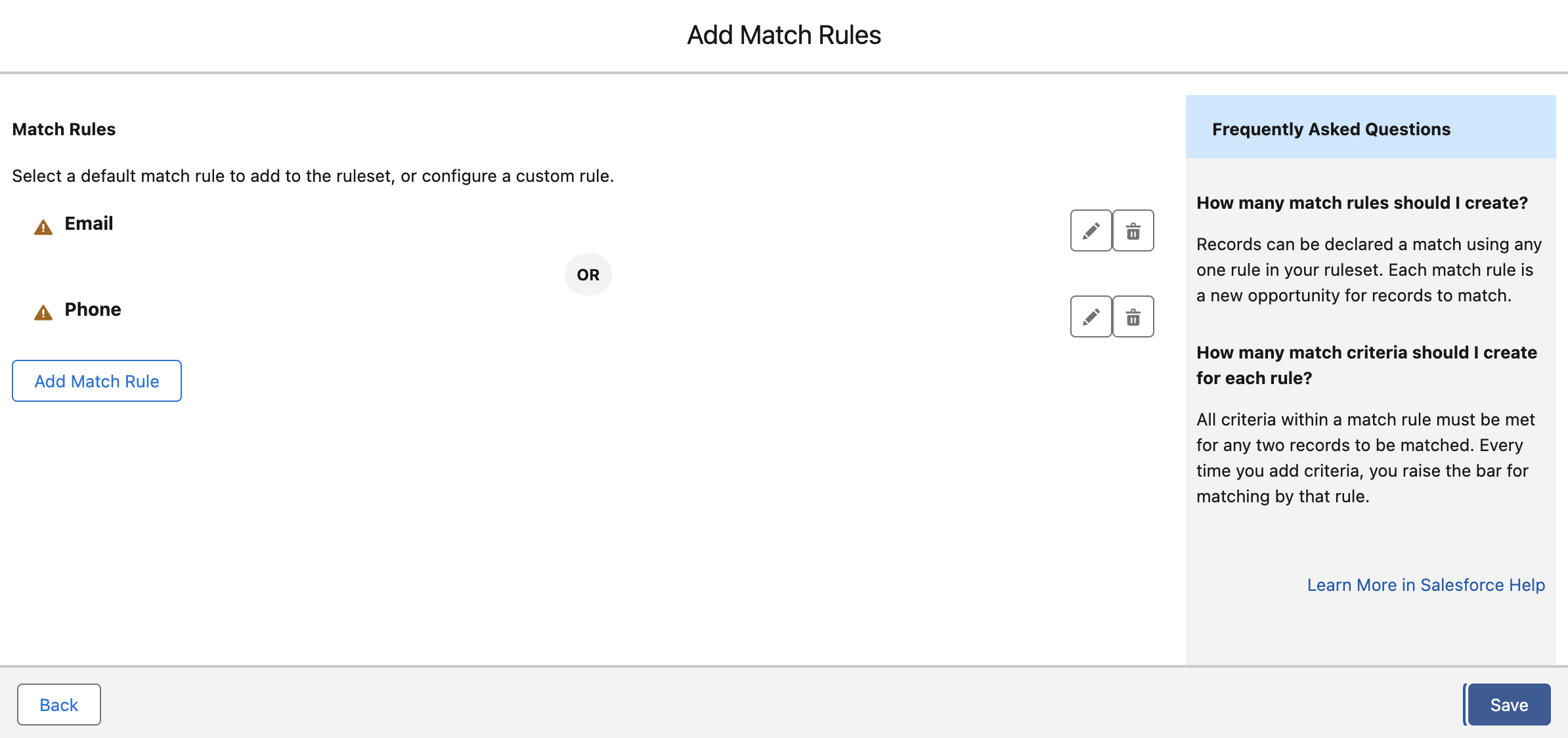Click the warning icon beside Phone

pos(42,313)
